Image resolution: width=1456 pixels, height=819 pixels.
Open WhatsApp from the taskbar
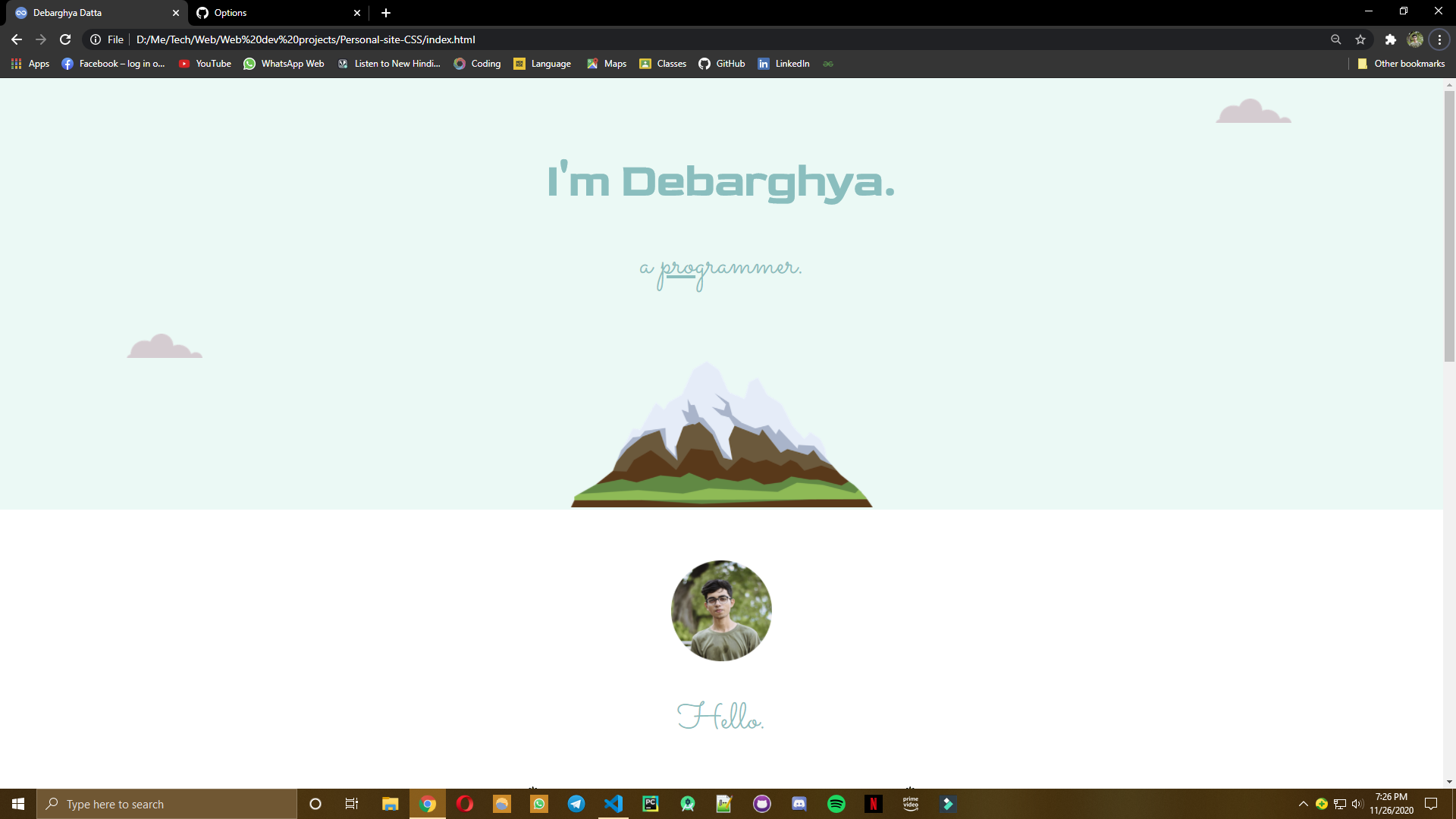coord(538,803)
